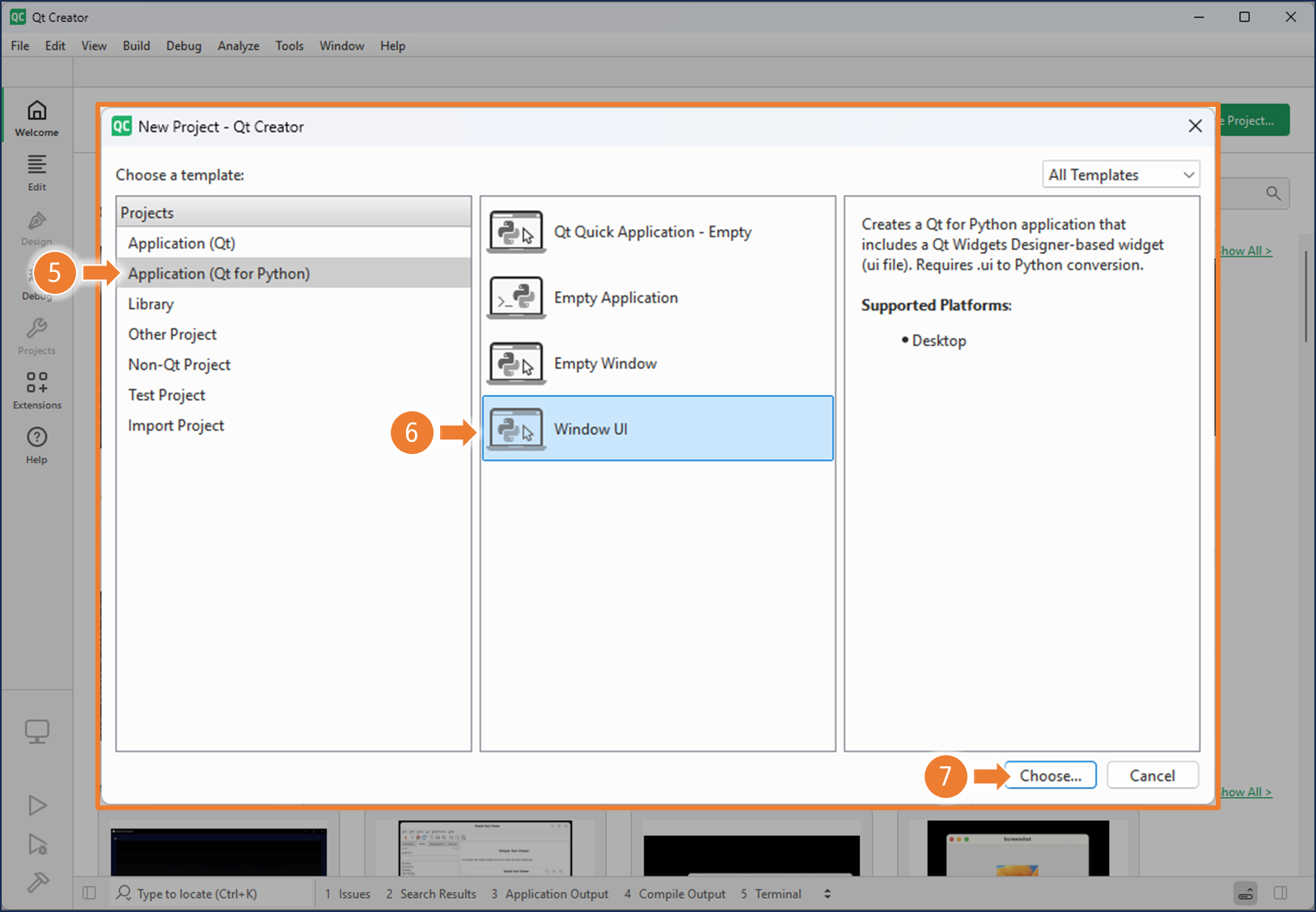The width and height of the screenshot is (1316, 912).
Task: Open the Build menu
Action: pos(136,46)
